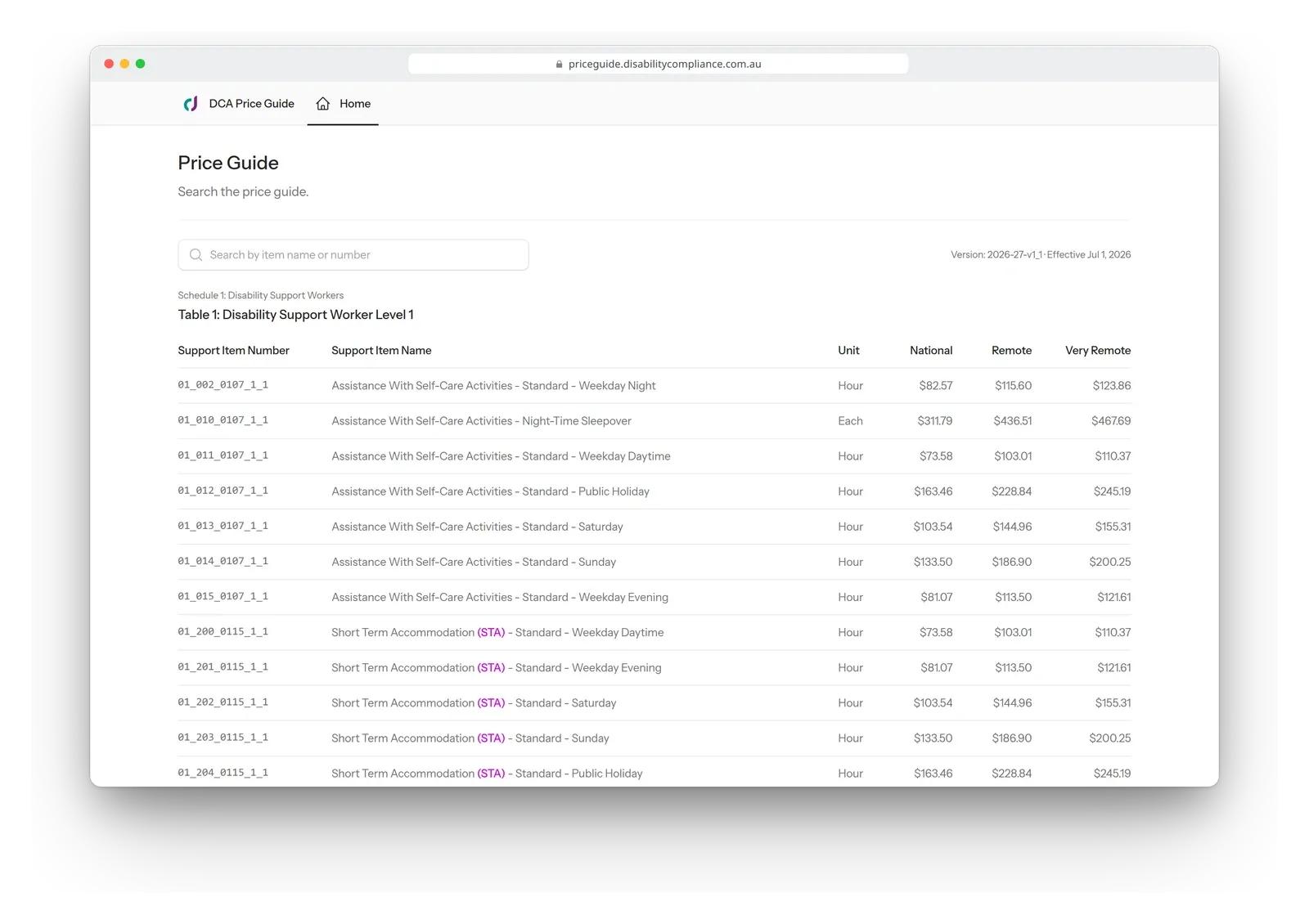The width and height of the screenshot is (1309, 924).
Task: Click the $467.69 Very Remote price
Action: tap(1111, 421)
